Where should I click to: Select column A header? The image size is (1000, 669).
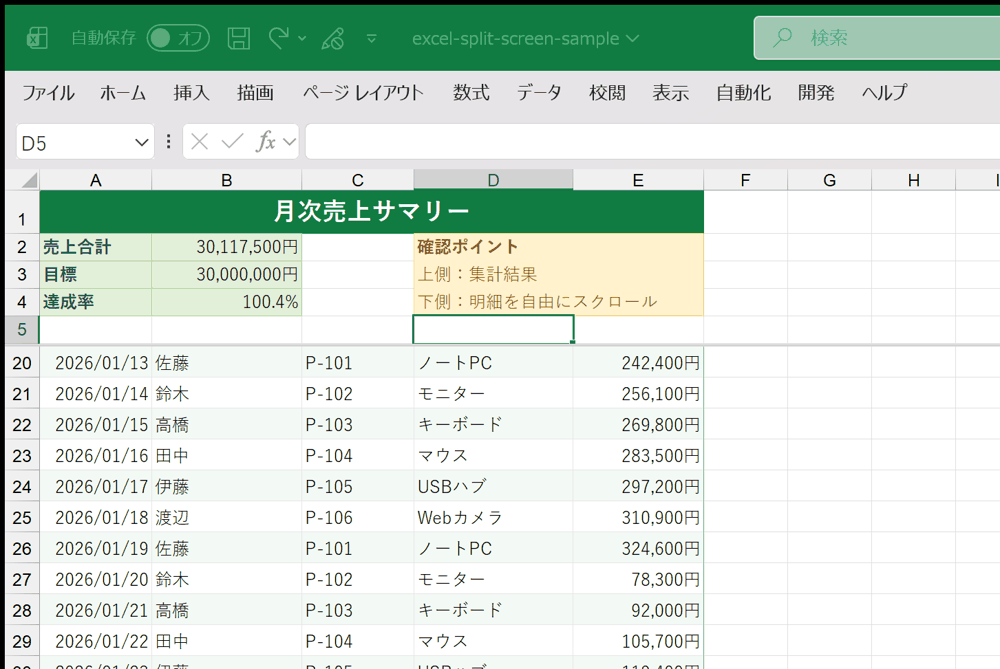(96, 180)
